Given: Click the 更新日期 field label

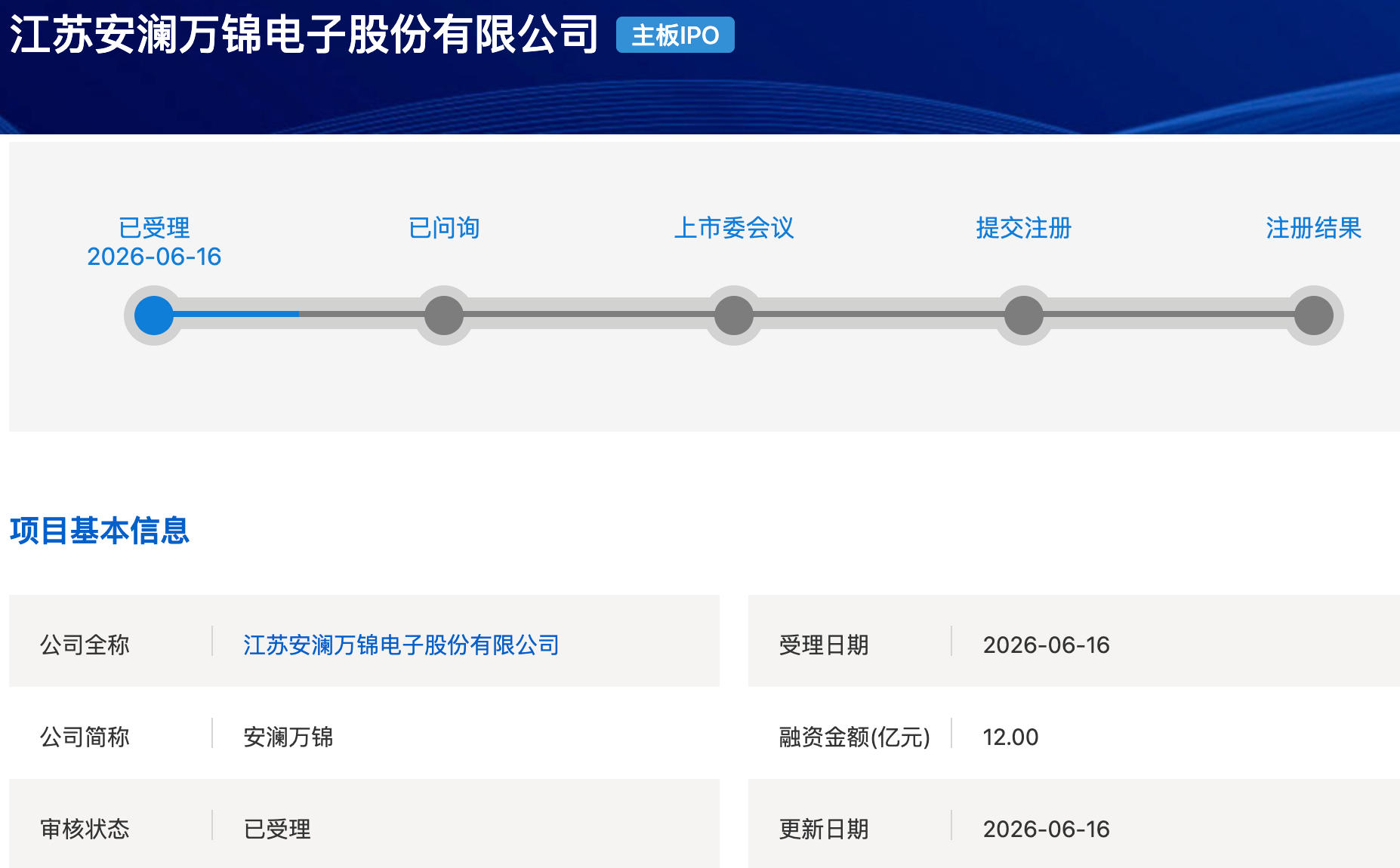Looking at the screenshot, I should pos(824,830).
